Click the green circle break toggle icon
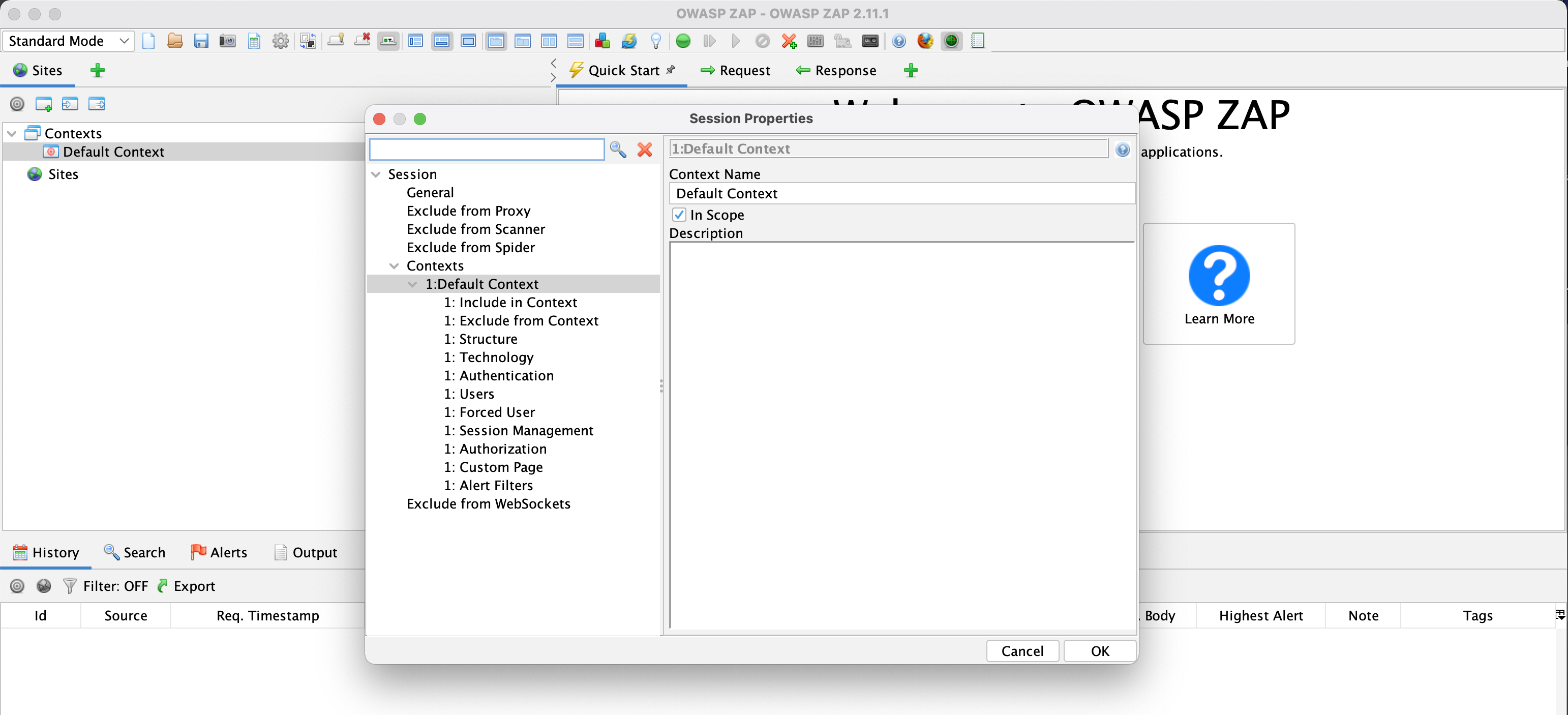Image resolution: width=1568 pixels, height=715 pixels. 683,41
